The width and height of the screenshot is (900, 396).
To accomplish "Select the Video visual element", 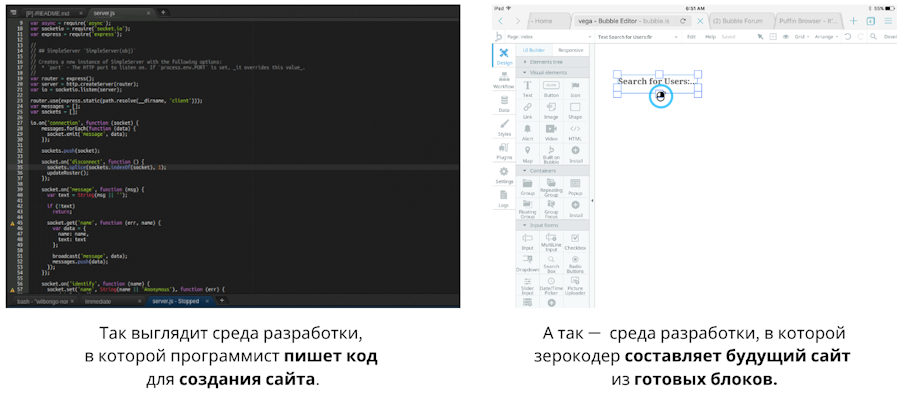I will [551, 132].
